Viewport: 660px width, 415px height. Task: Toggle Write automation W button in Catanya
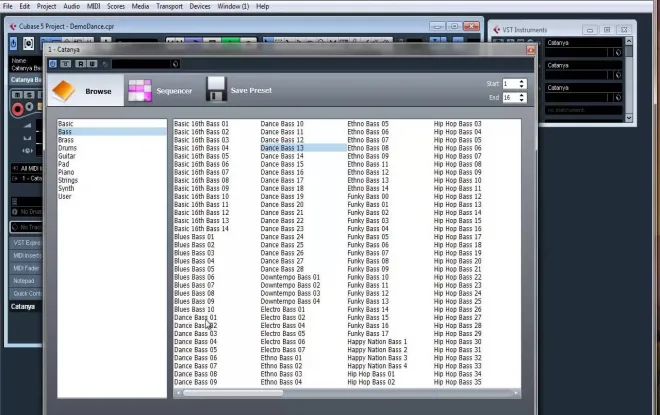tap(92, 64)
